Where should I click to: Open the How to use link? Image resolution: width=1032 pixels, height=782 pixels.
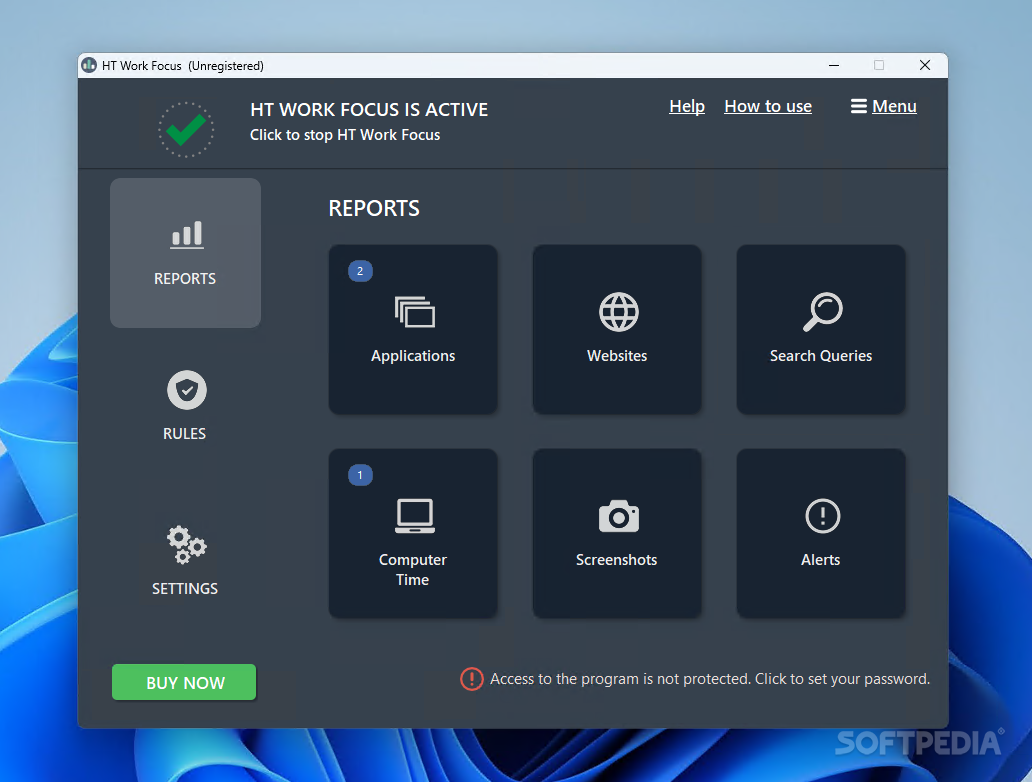point(768,107)
